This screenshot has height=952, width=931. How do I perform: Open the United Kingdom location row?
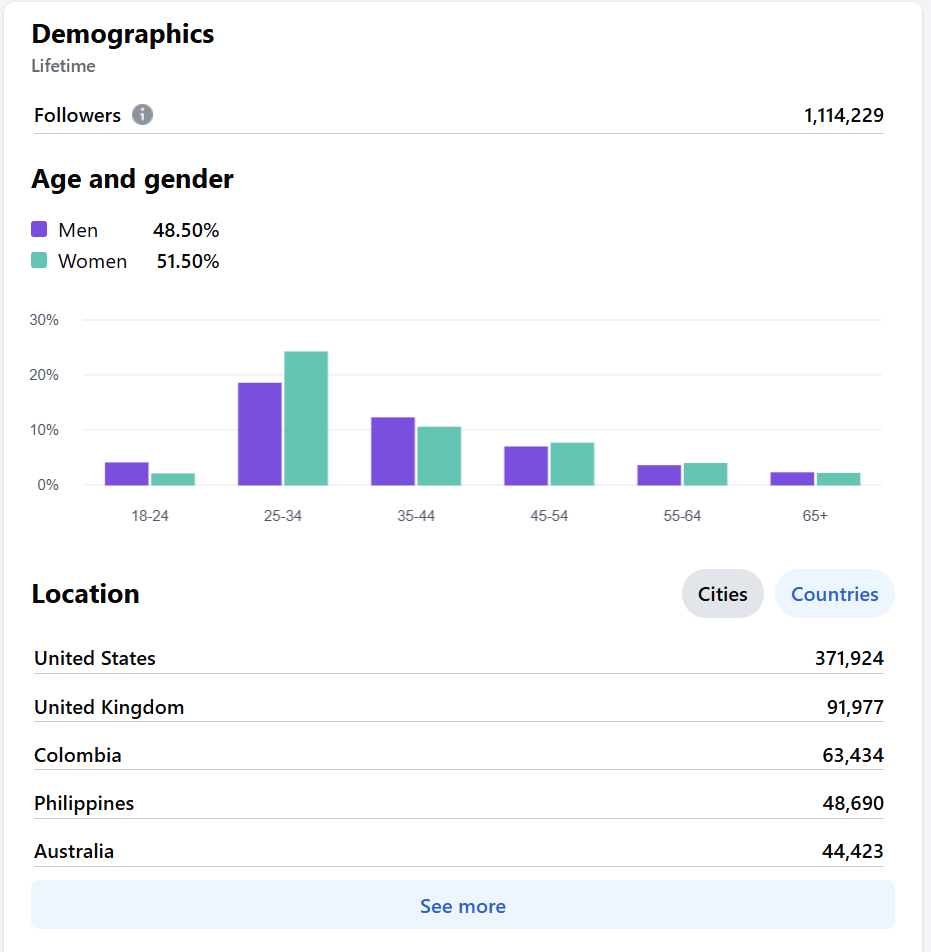point(458,707)
